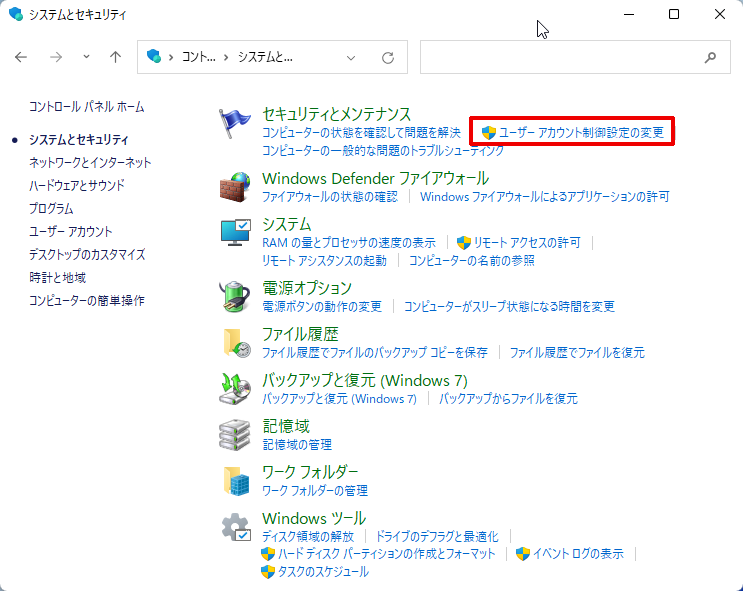The height and width of the screenshot is (591, 743).
Task: Click ドライブのデフラグと最適化
Action: click(x=437, y=536)
